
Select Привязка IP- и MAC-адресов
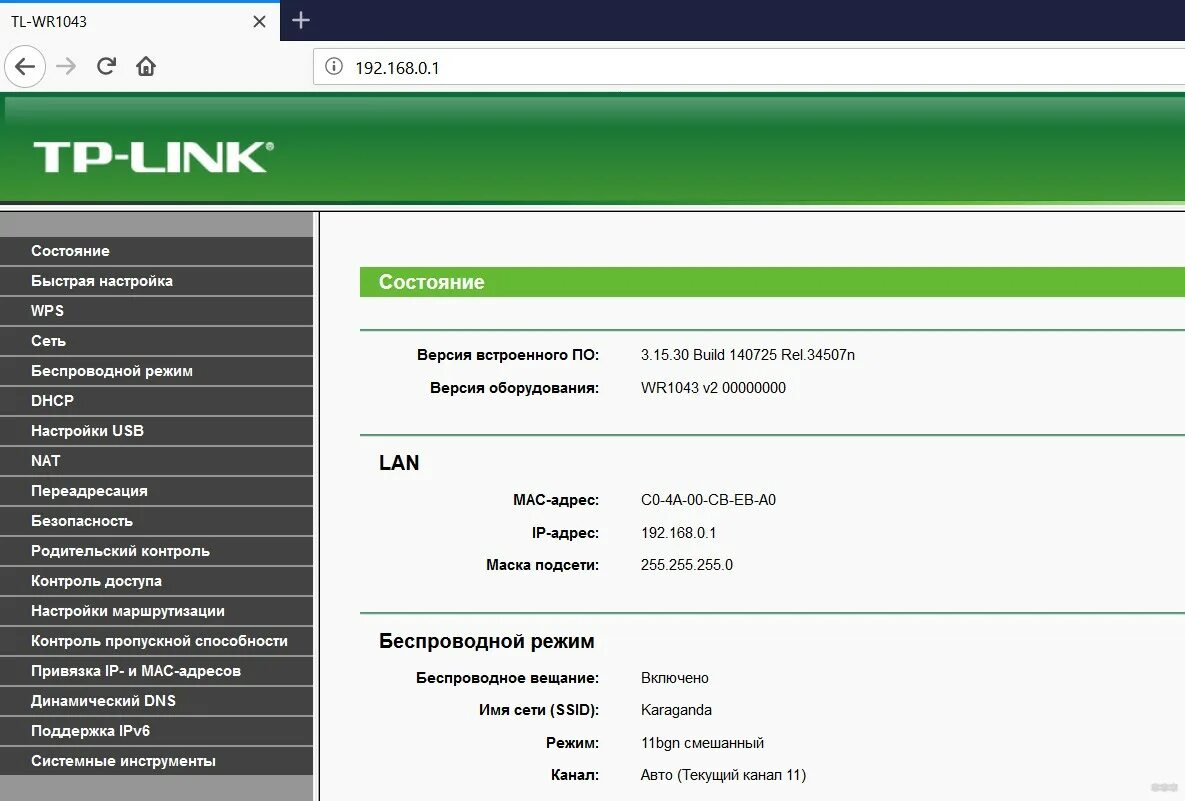(x=156, y=670)
